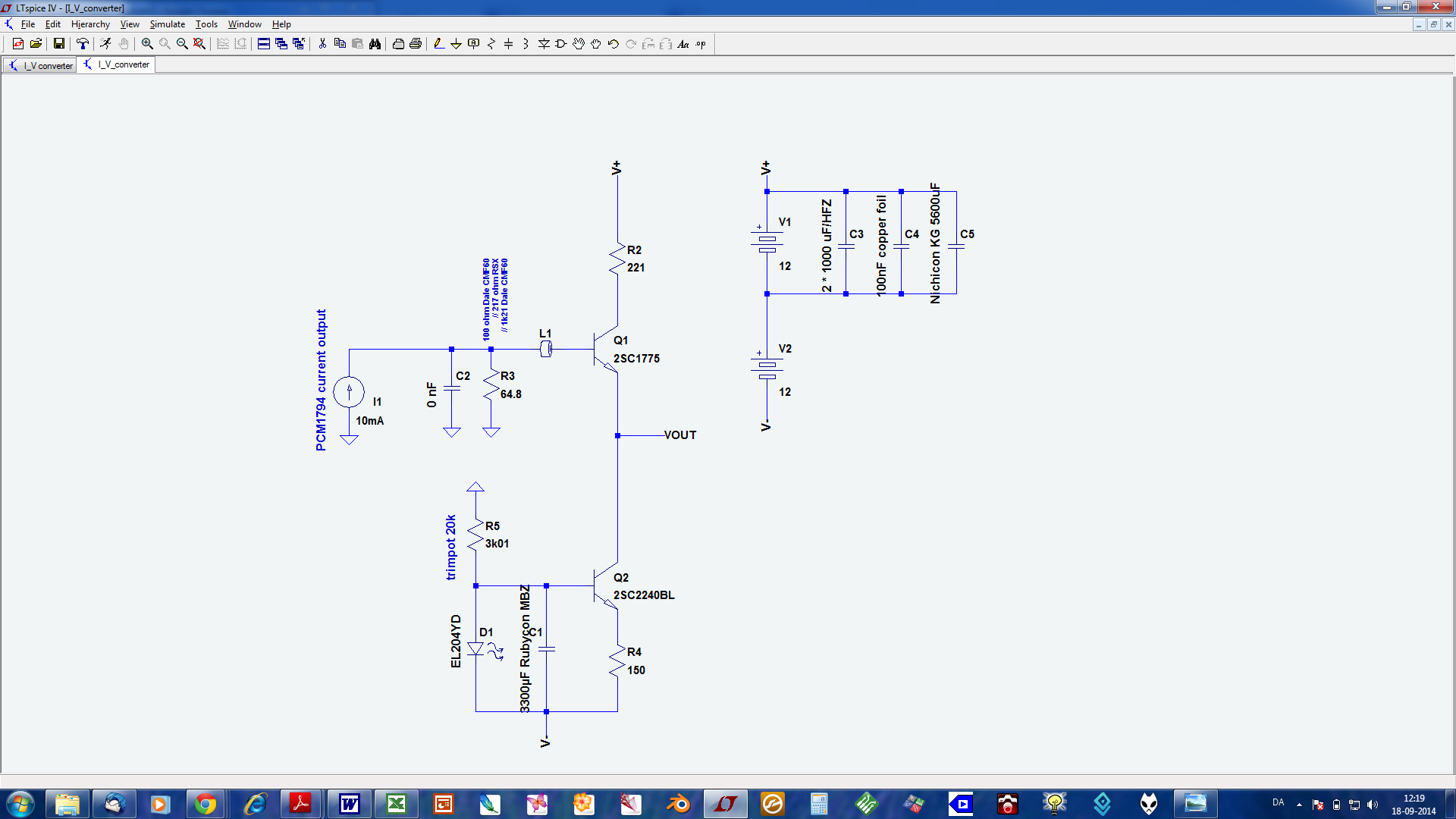
Task: Click the Zoom In magnifier icon
Action: pos(147,44)
